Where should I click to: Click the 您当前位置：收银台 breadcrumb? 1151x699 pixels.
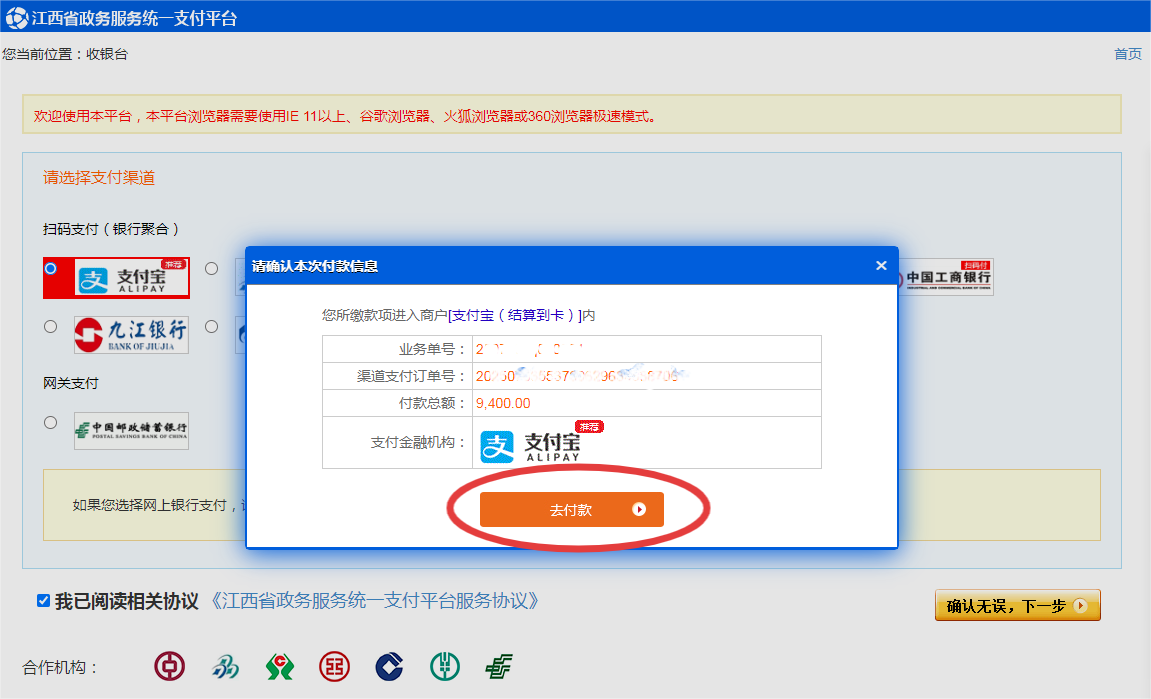[65, 54]
